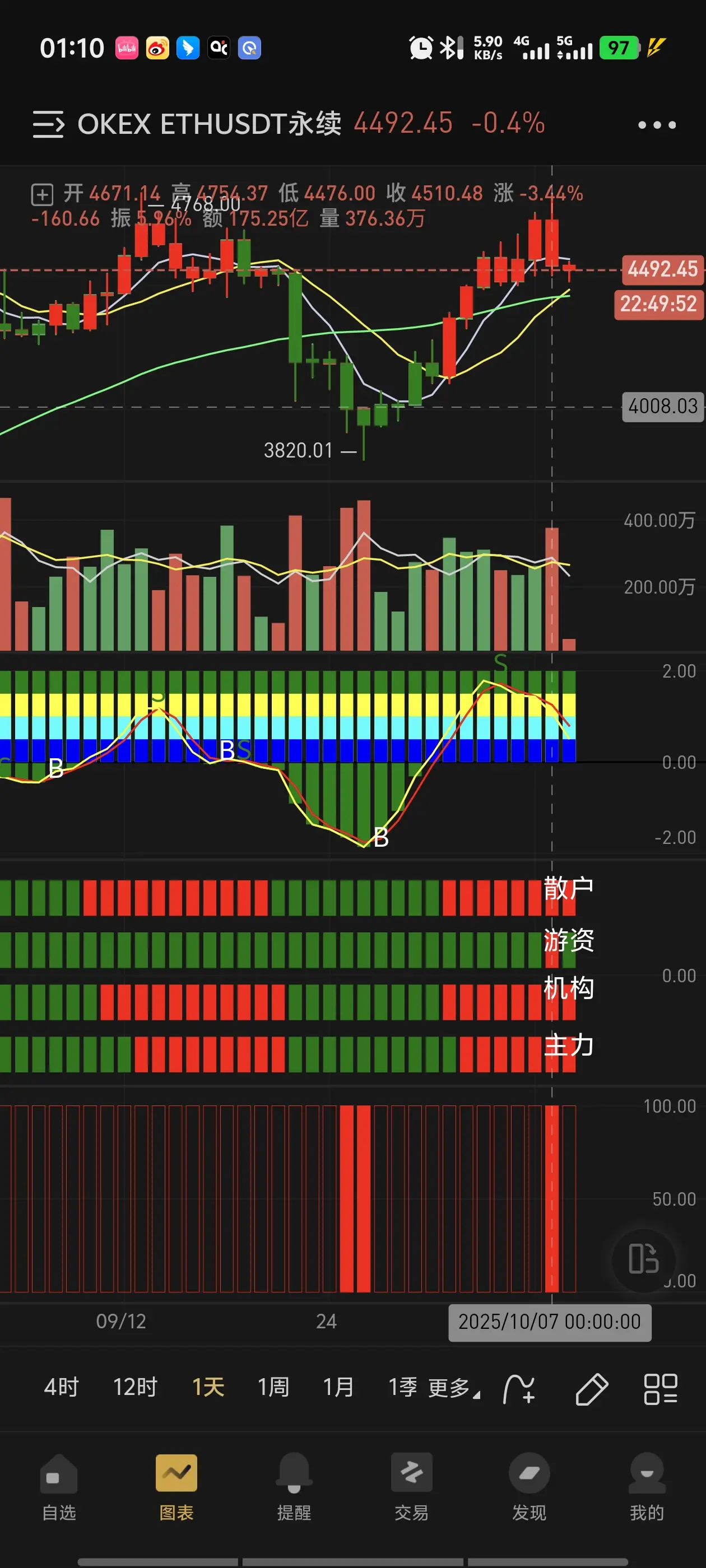Tap the battery level 97 indicator
Screen dimensions: 706x1568
(x=619, y=48)
